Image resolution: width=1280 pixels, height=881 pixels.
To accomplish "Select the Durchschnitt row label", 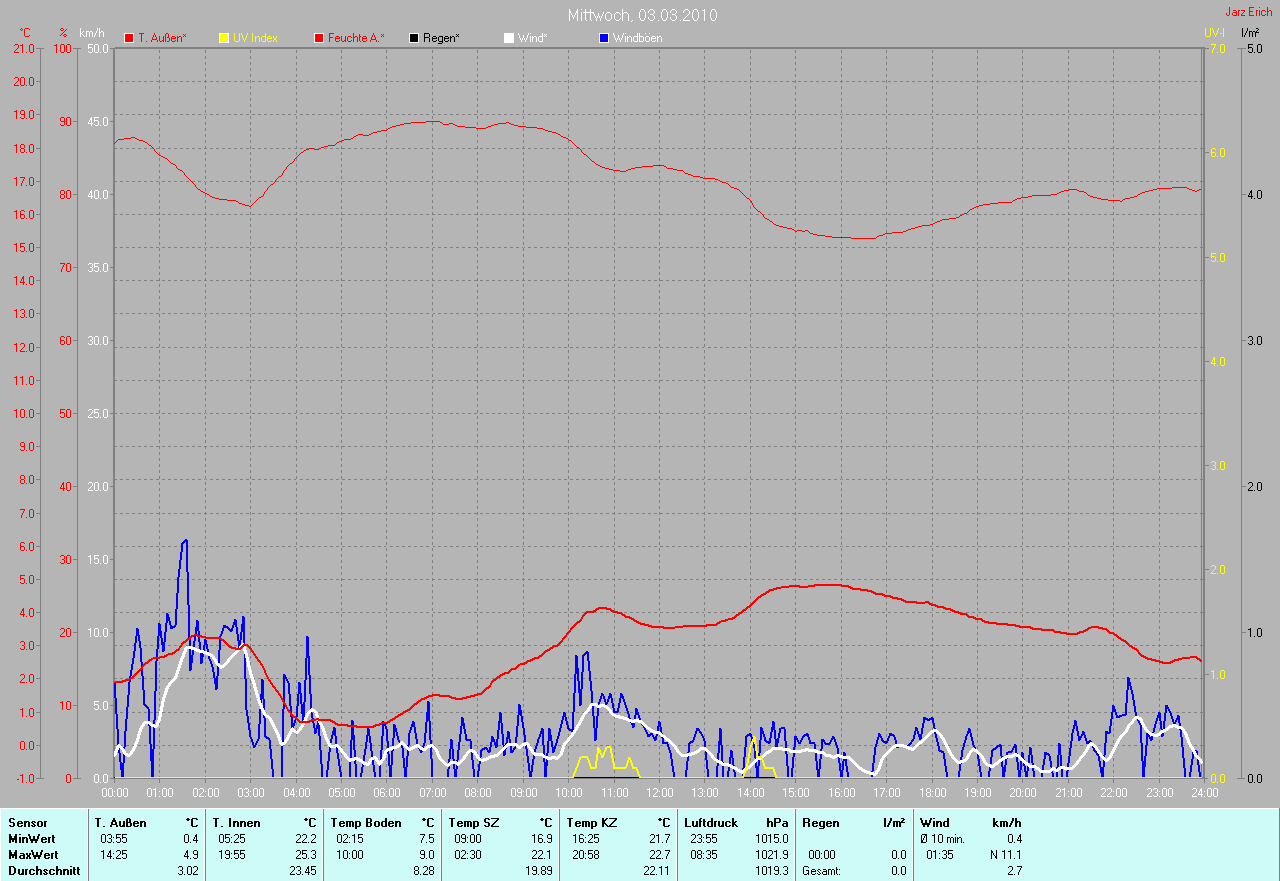I will pyautogui.click(x=44, y=871).
